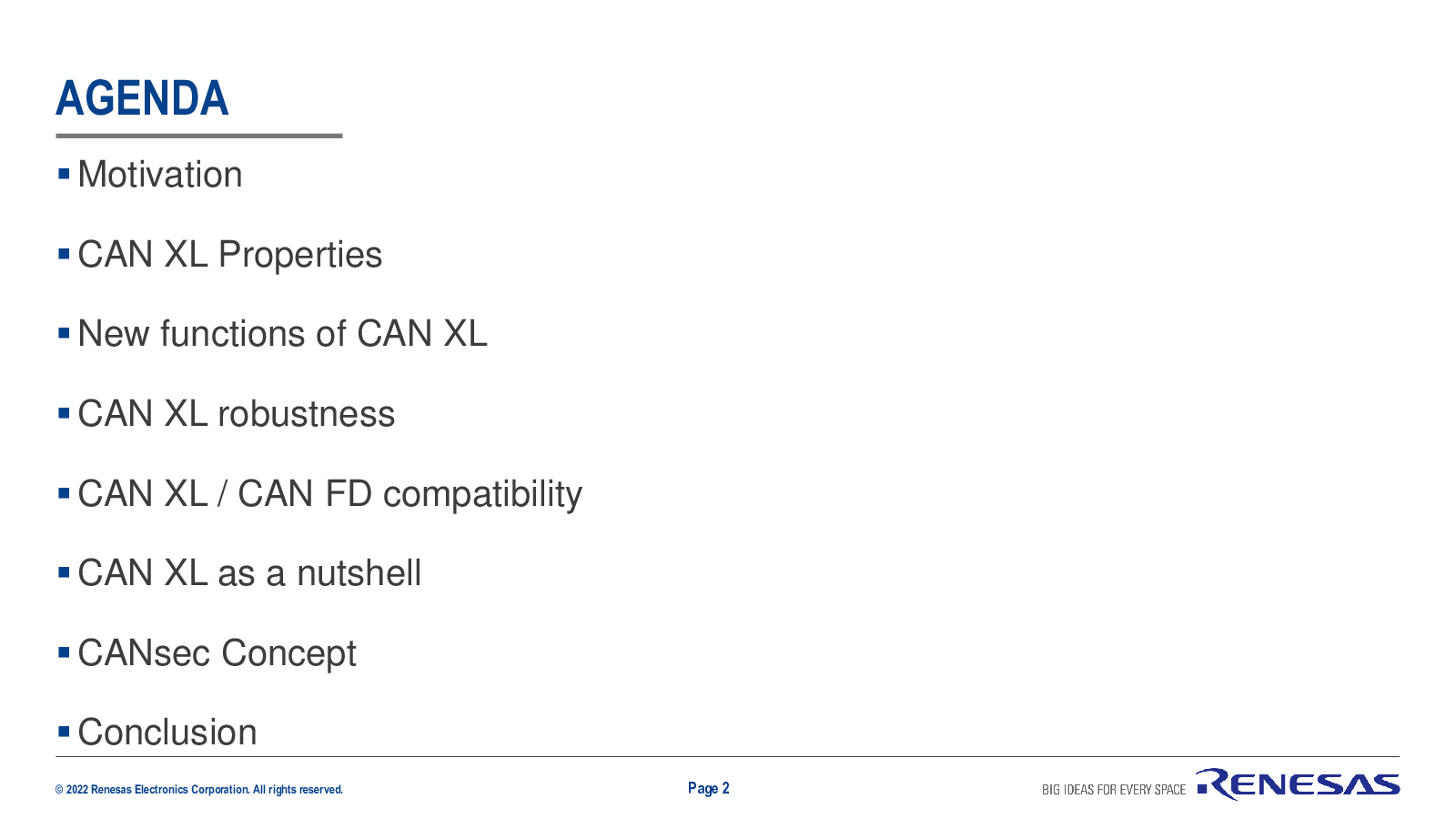Select the CAN XL Properties text
Viewport: 1456px width, 819px height.
click(x=230, y=255)
